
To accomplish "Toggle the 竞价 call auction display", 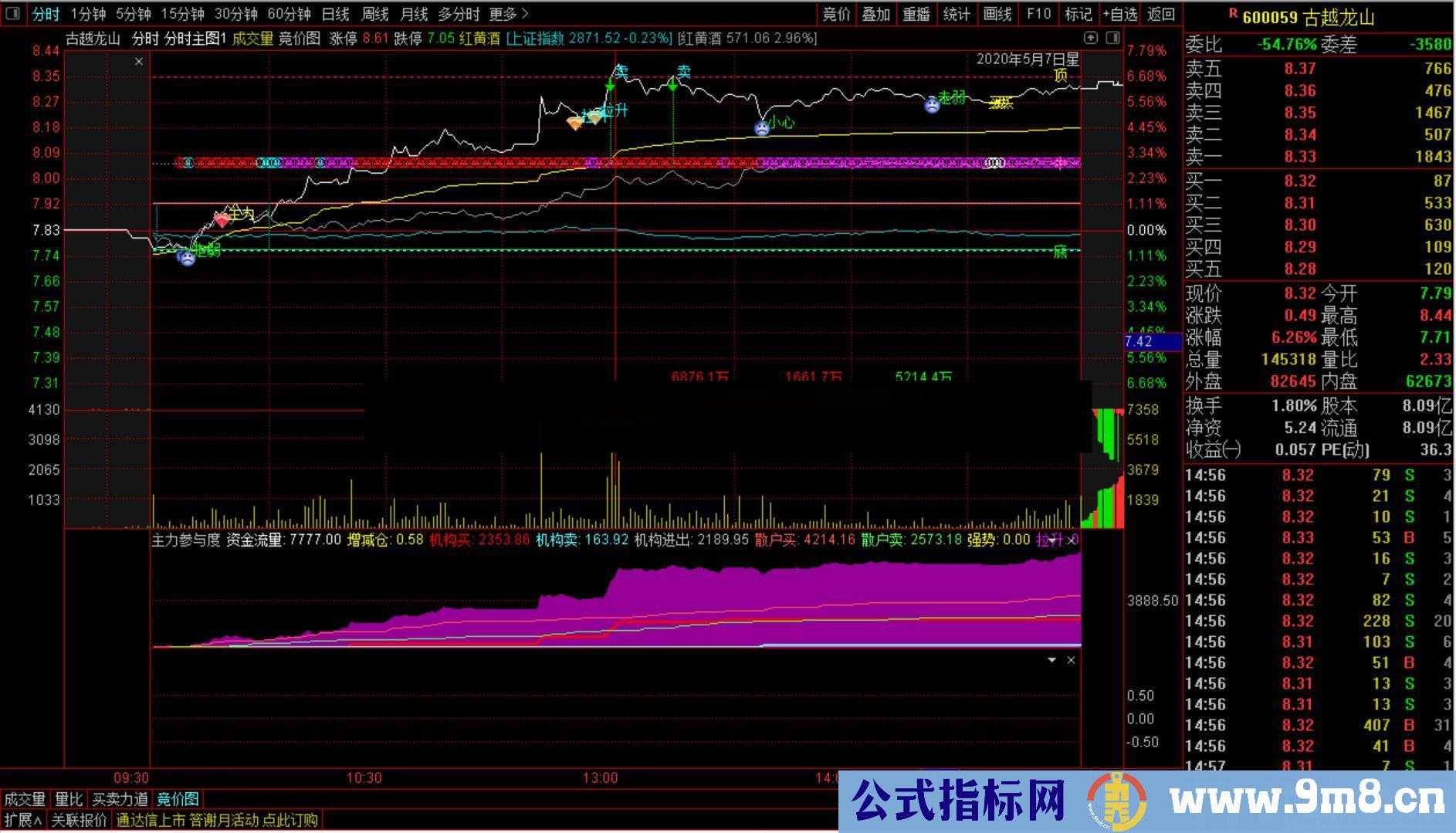I will 835,13.
